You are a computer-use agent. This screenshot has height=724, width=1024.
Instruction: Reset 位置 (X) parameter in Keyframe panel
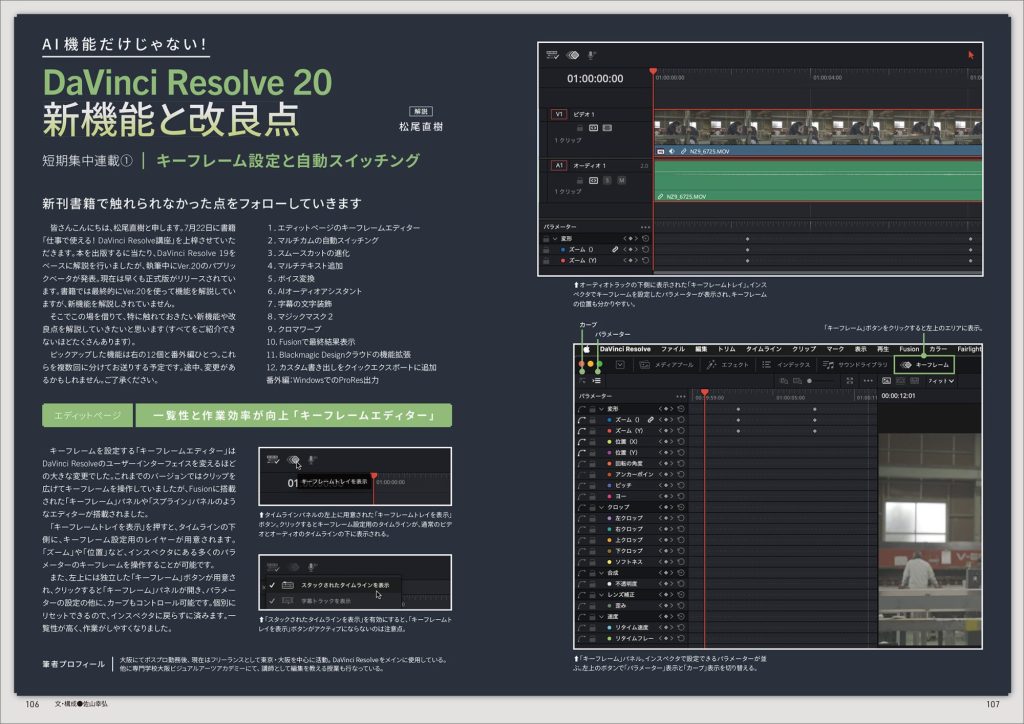tap(680, 442)
